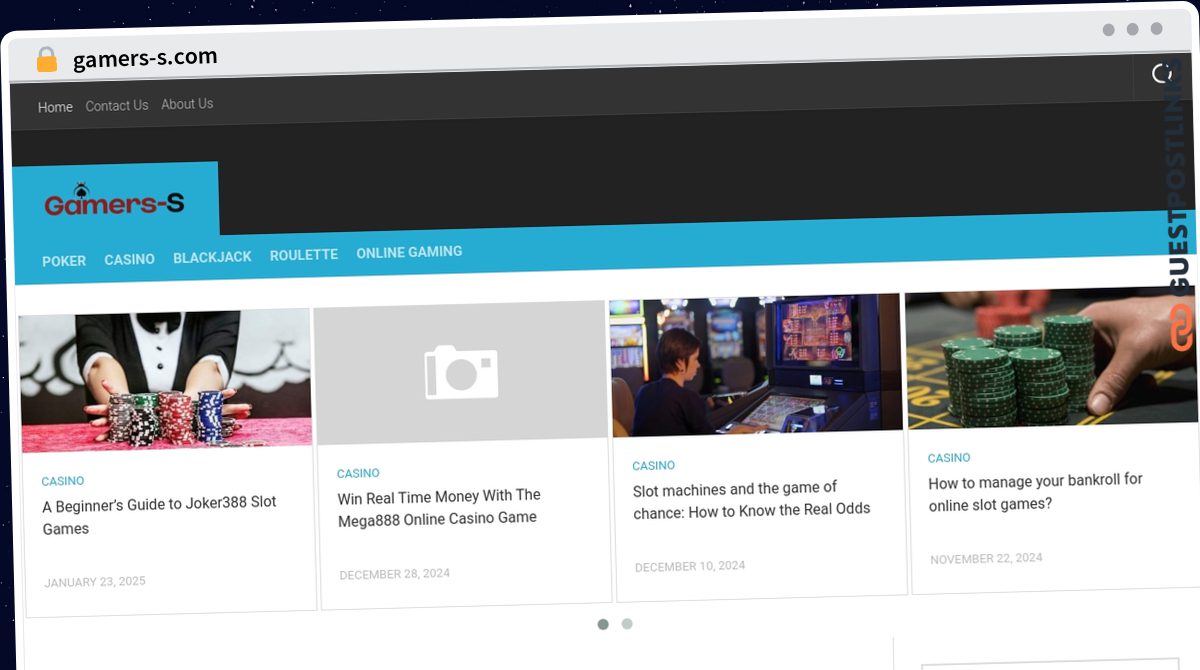This screenshot has height=670, width=1200.
Task: Select the Poker category tab
Action: point(64,260)
